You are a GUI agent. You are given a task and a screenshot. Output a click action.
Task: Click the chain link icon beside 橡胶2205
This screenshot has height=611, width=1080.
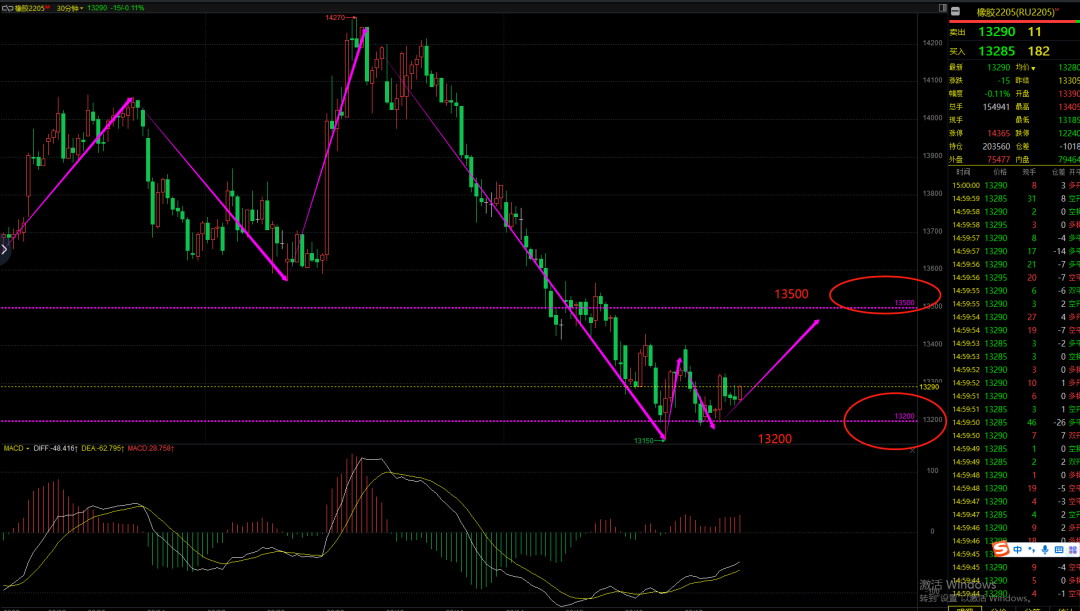pos(8,8)
